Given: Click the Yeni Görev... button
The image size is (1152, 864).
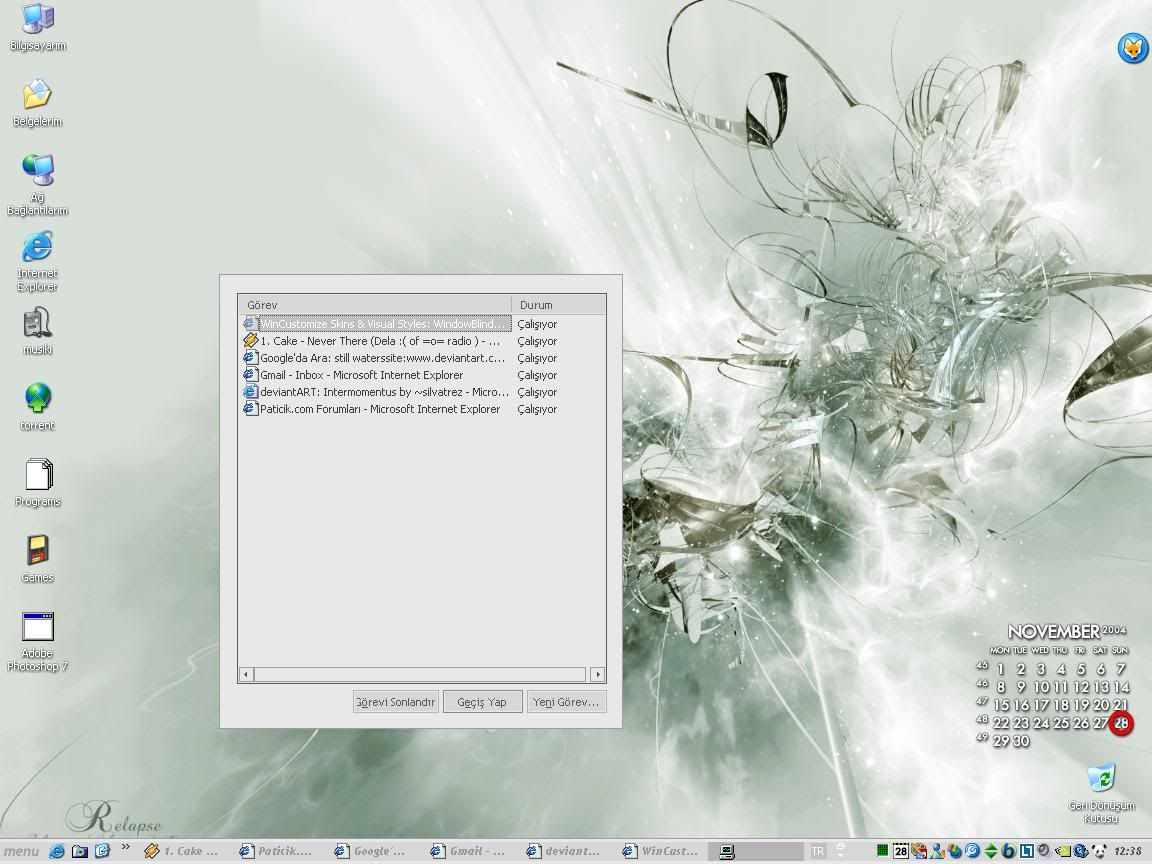Looking at the screenshot, I should coord(566,702).
